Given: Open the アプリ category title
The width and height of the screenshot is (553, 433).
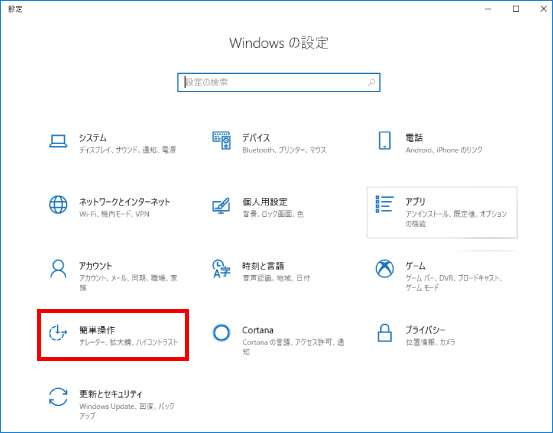Looking at the screenshot, I should [415, 202].
